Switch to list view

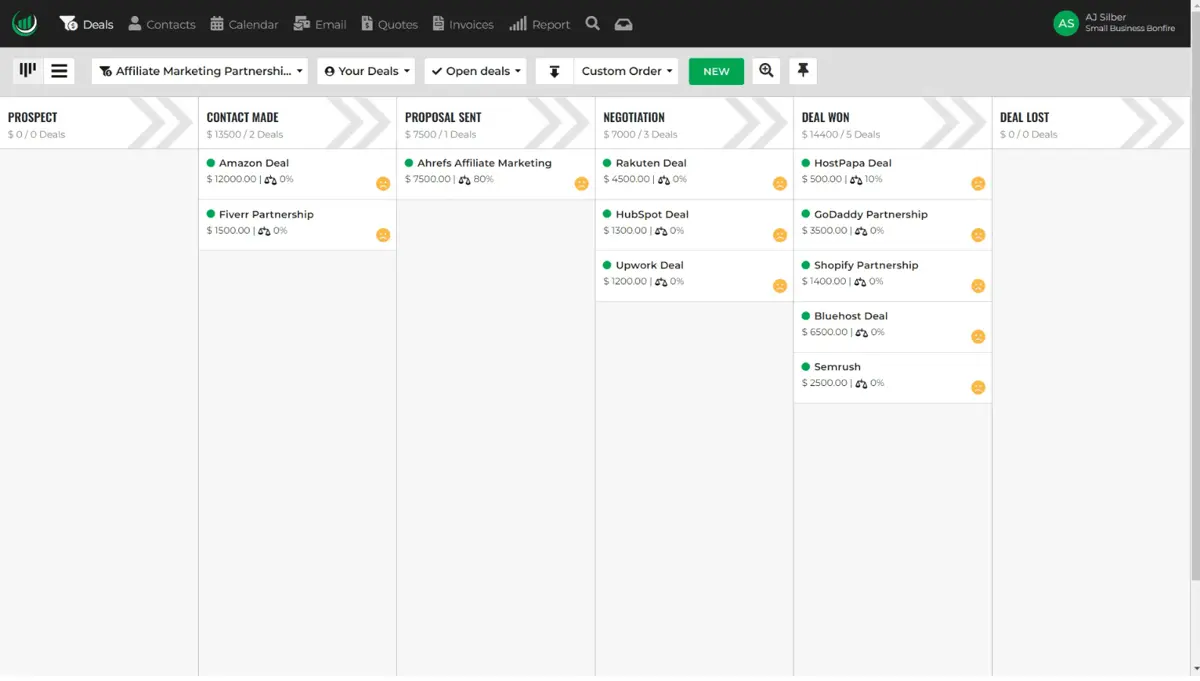click(59, 71)
